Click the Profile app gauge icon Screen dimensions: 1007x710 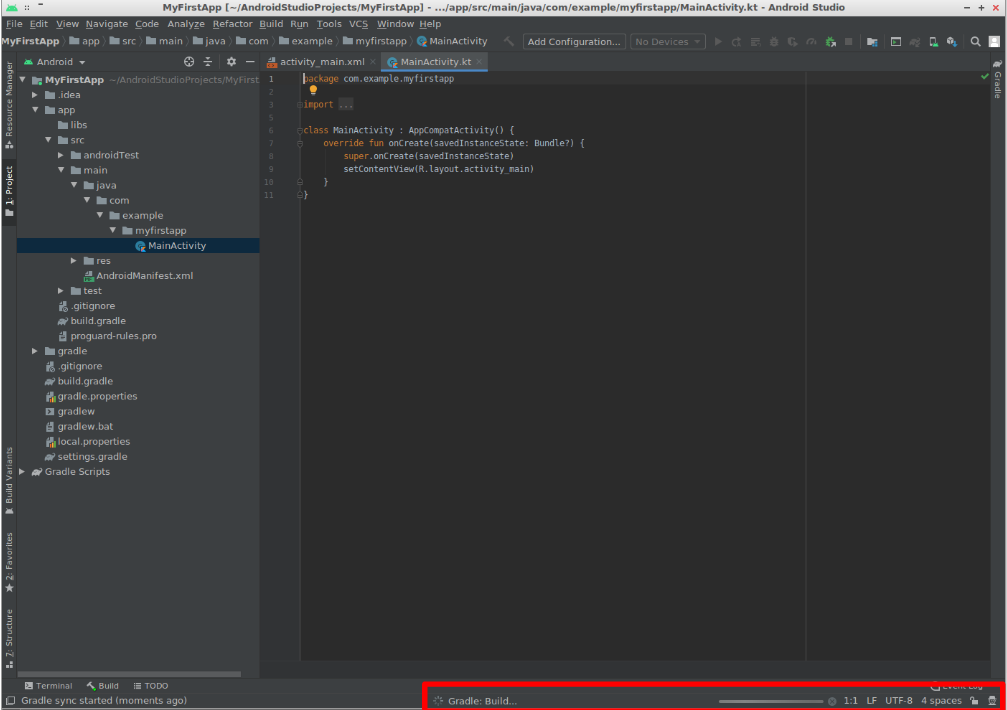tap(811, 42)
